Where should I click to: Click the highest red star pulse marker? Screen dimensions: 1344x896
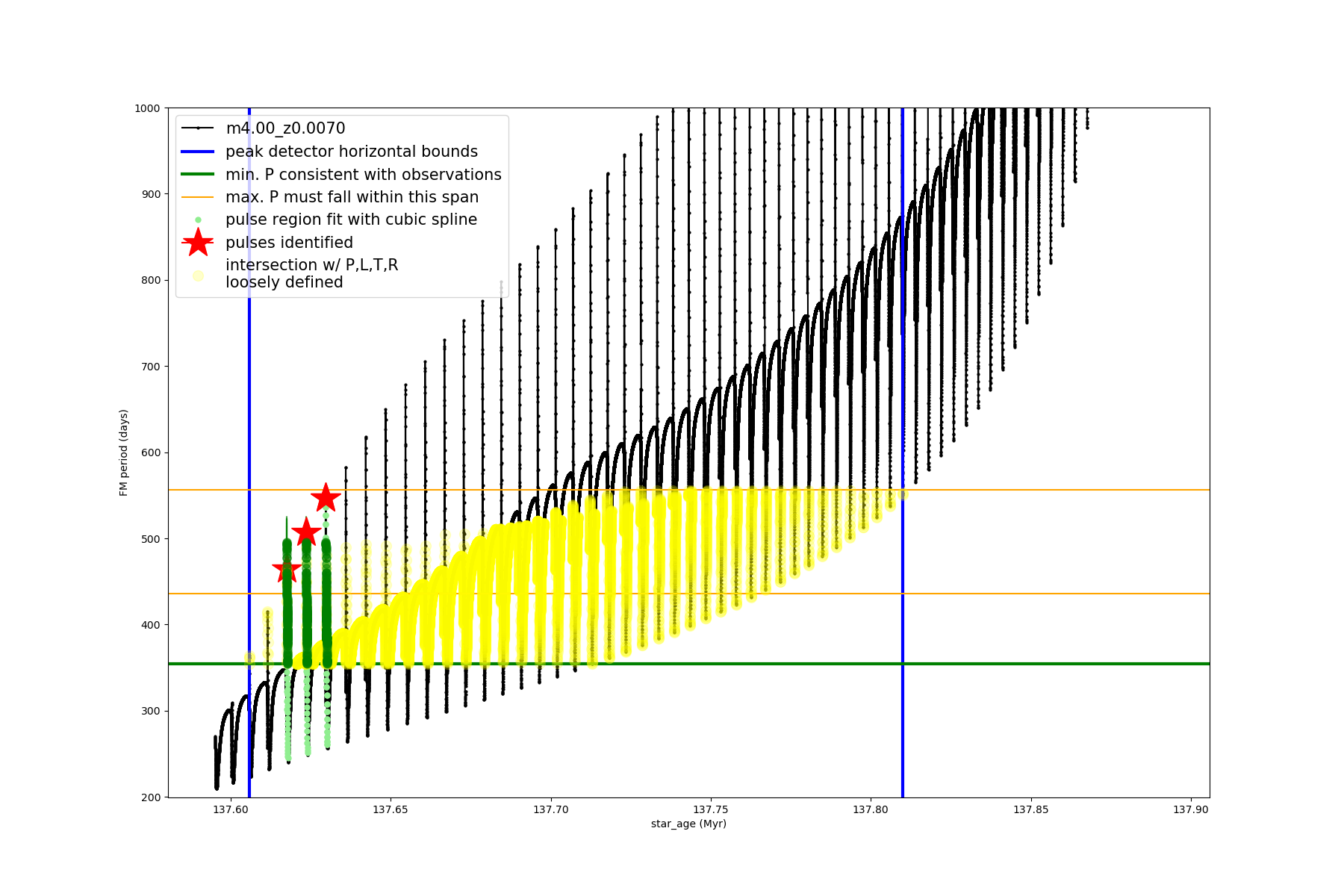click(326, 498)
